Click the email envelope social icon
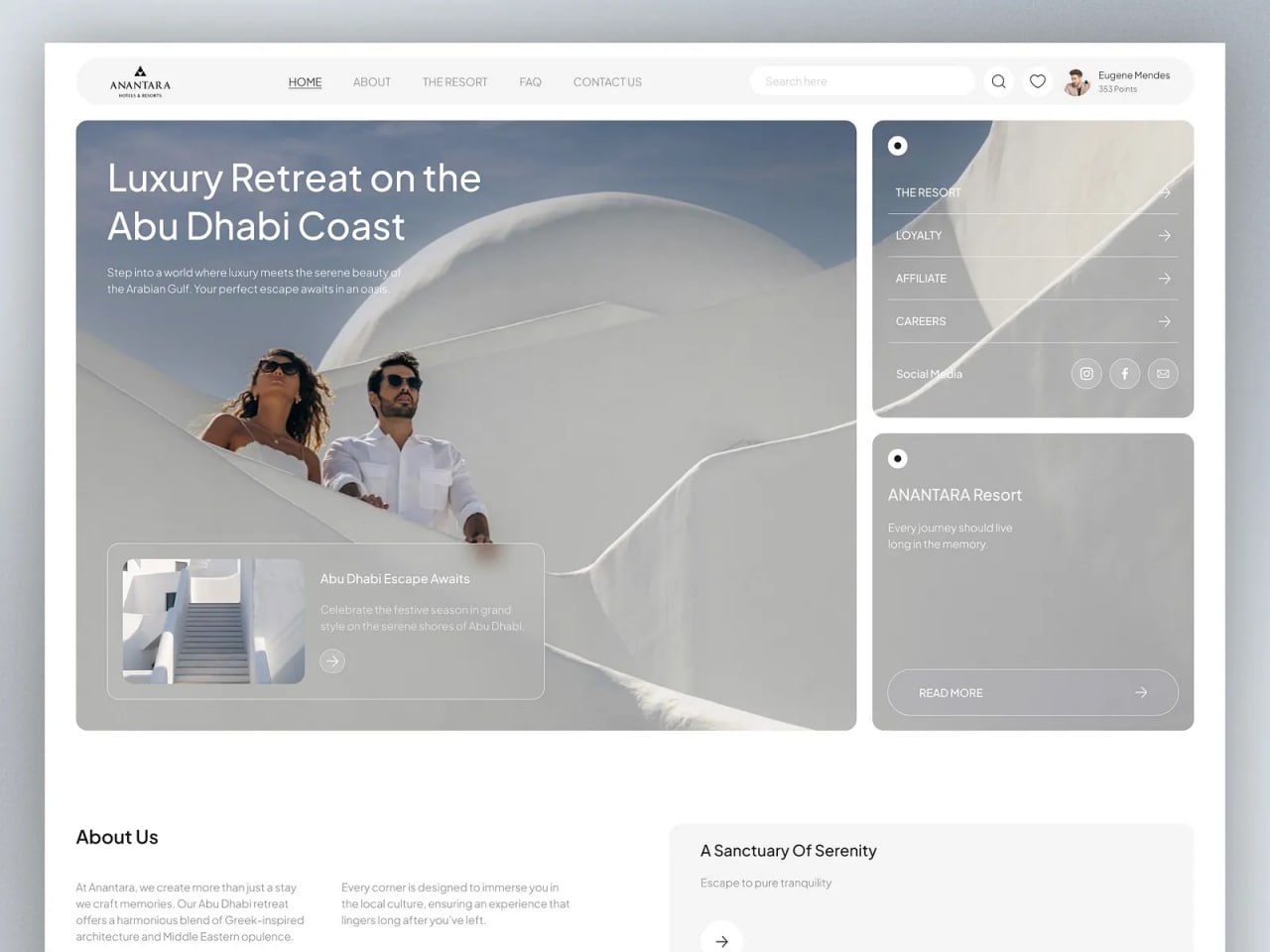This screenshot has height=952, width=1270. tap(1163, 374)
